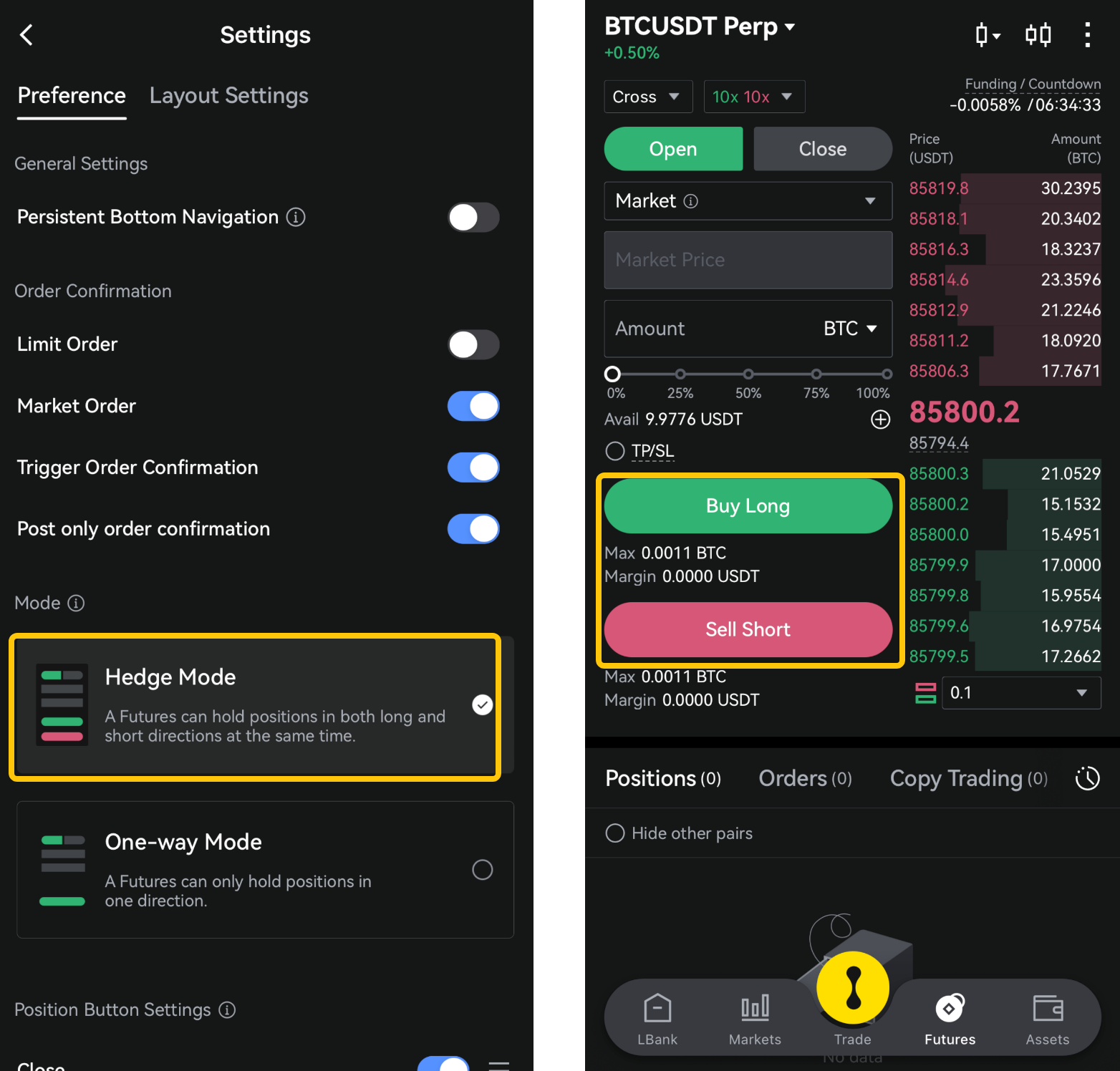Viewport: 1120px width, 1071px height.
Task: Open the Market order type dropdown
Action: click(x=748, y=201)
